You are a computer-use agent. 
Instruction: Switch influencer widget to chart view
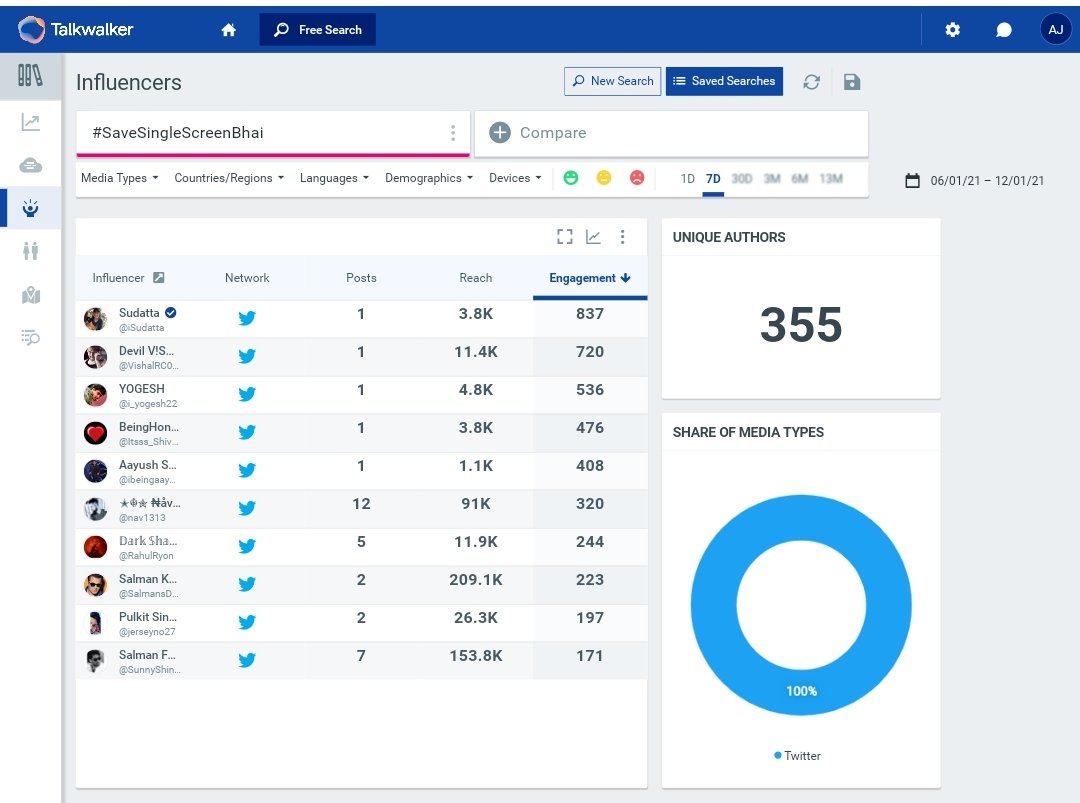(x=593, y=237)
